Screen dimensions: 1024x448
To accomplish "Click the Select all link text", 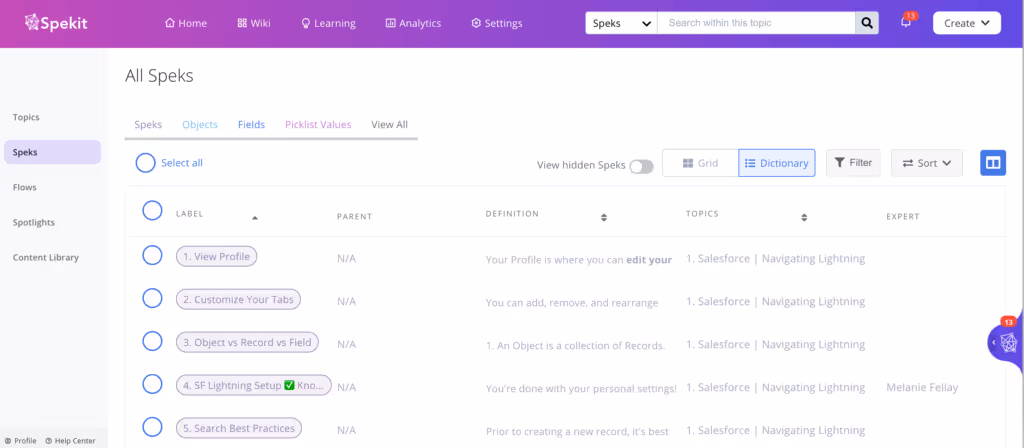I will 182,163.
